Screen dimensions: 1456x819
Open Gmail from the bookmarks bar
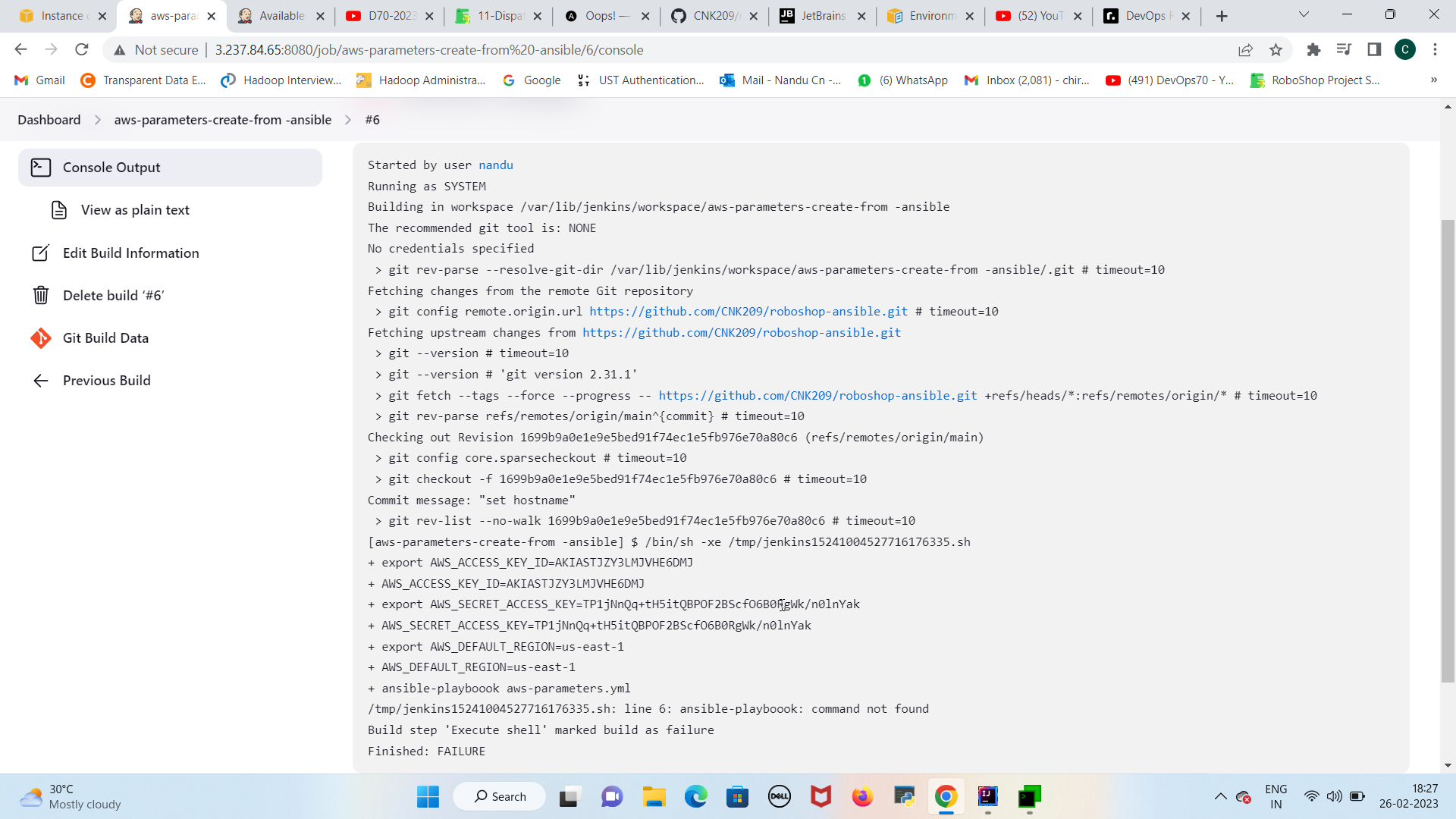tap(38, 80)
